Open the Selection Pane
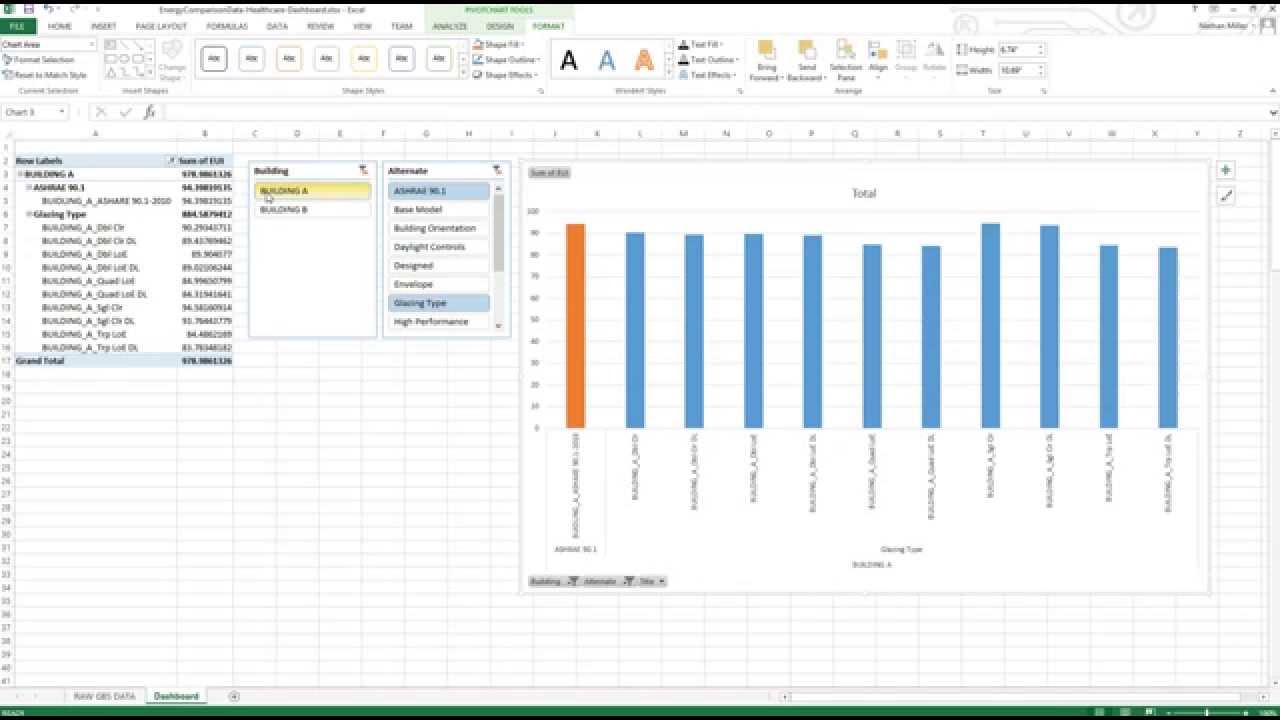The image size is (1280, 720). pos(845,58)
